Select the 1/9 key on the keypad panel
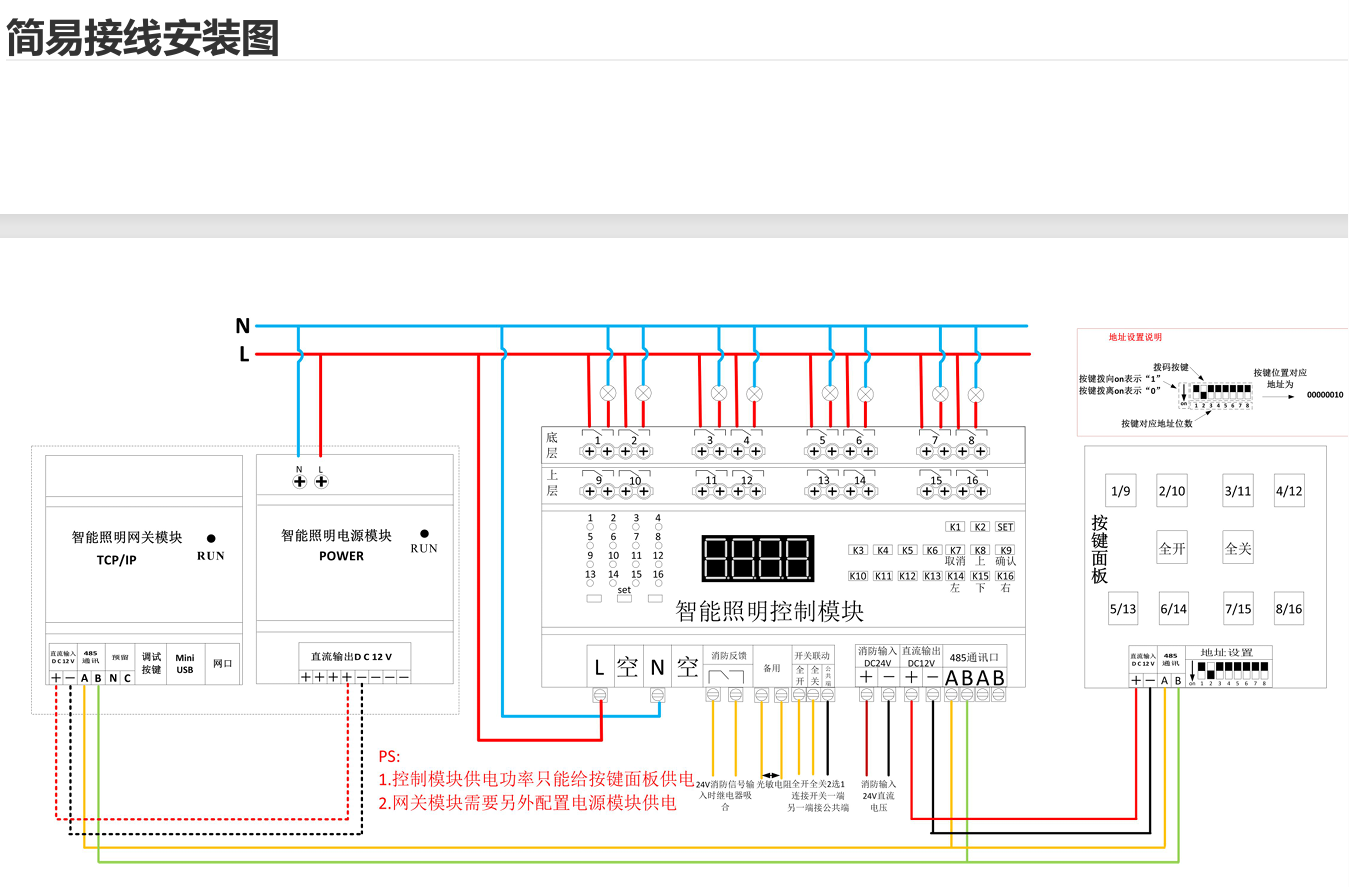Screen dimensions: 1349x887 coord(1120,491)
